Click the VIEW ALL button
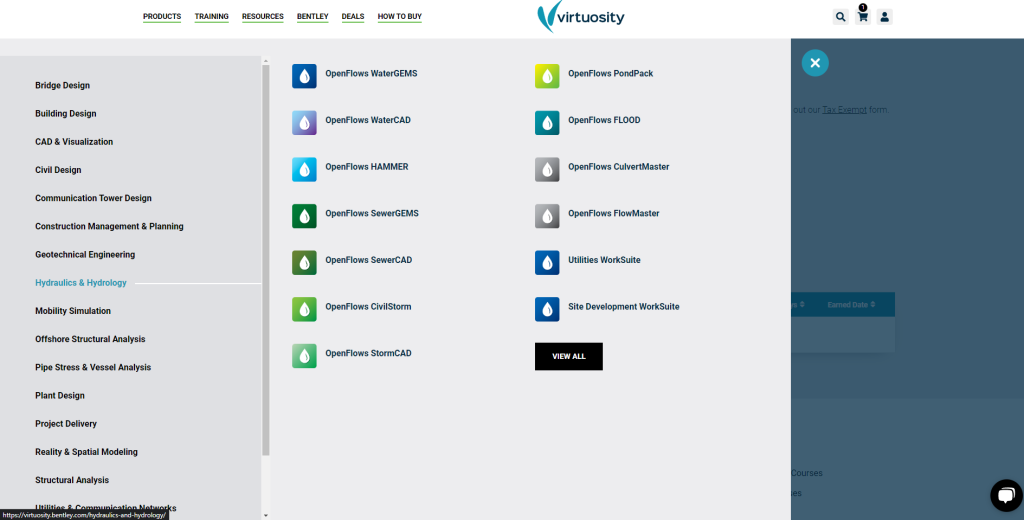 pos(569,357)
